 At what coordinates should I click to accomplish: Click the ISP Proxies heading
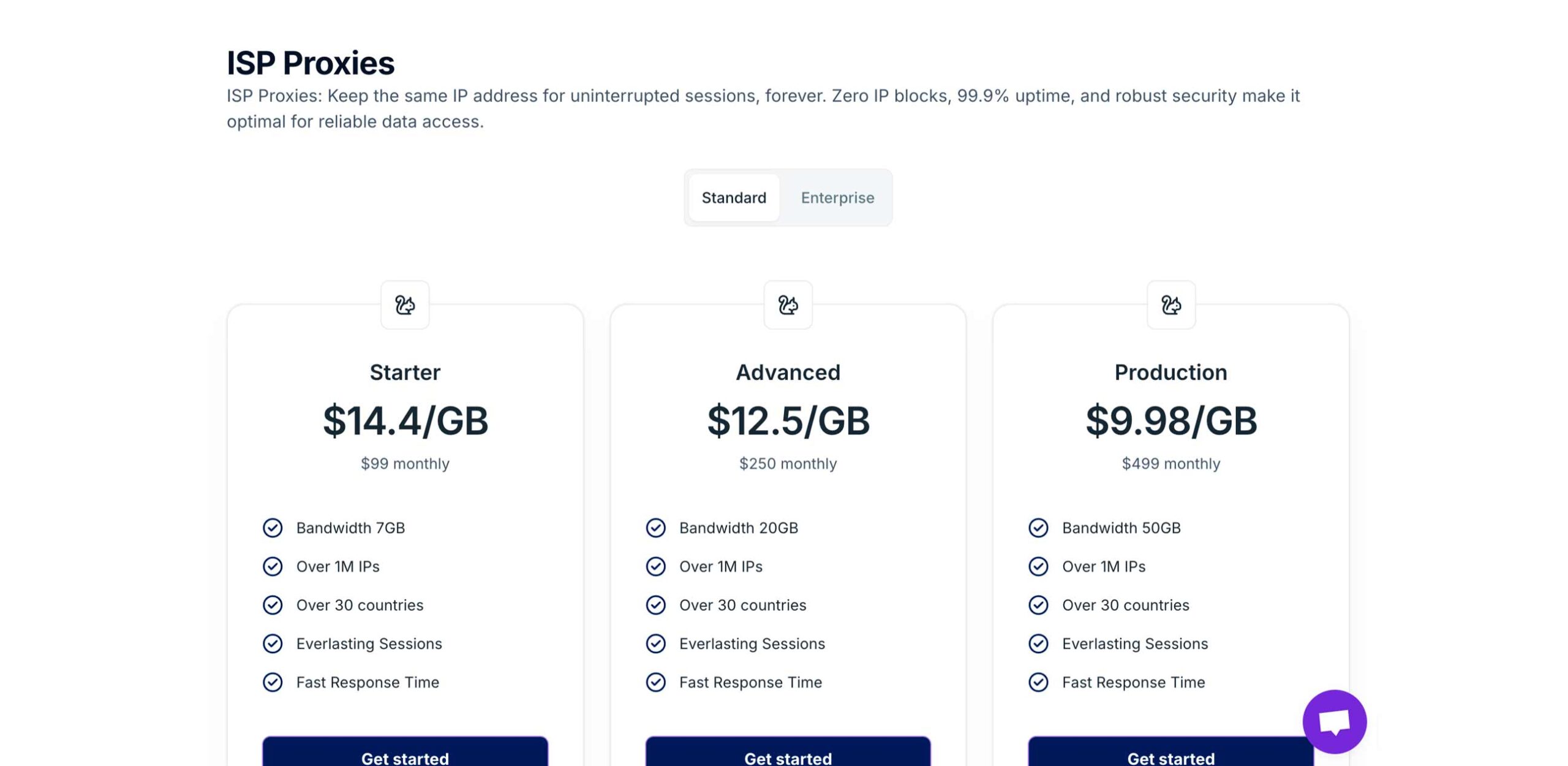point(311,63)
